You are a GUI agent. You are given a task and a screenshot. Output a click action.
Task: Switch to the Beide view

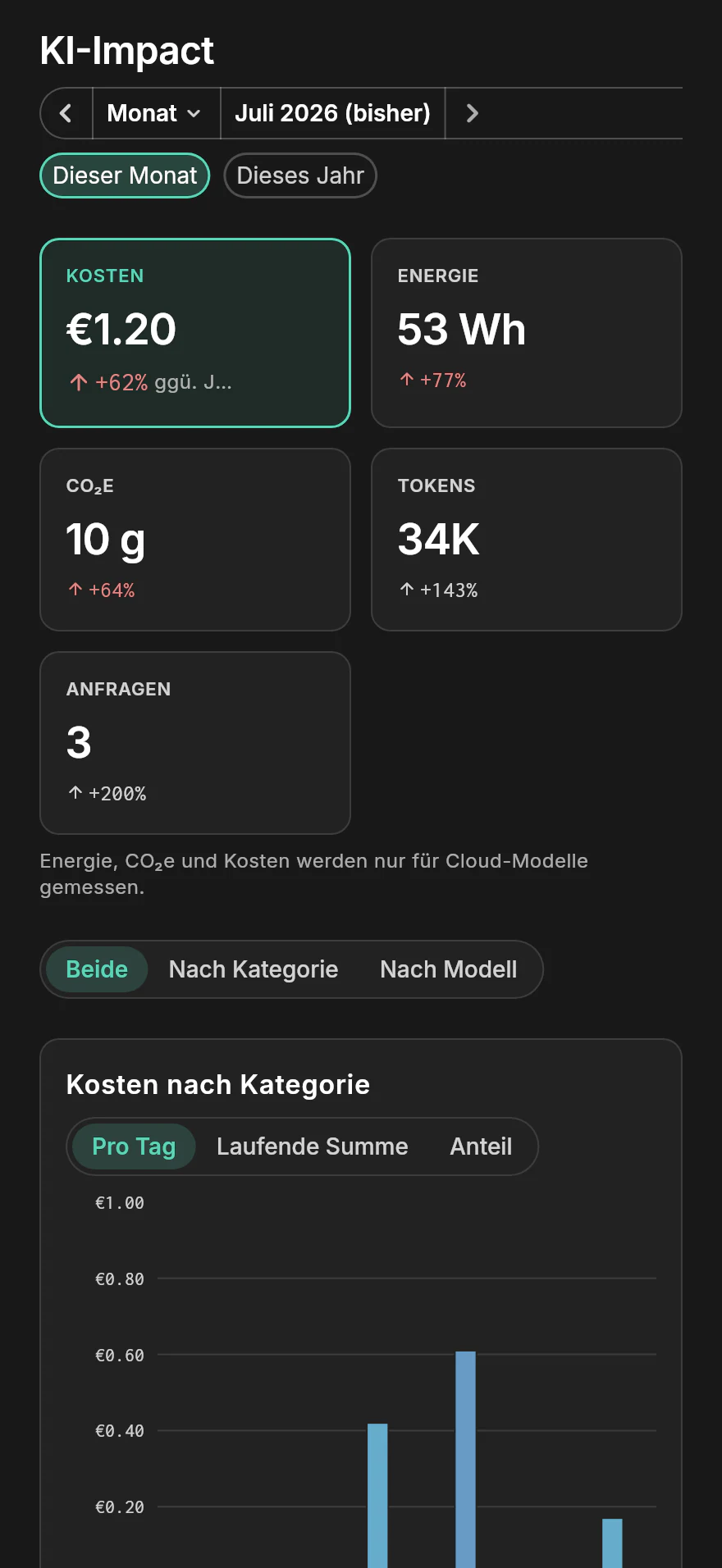[x=97, y=969]
